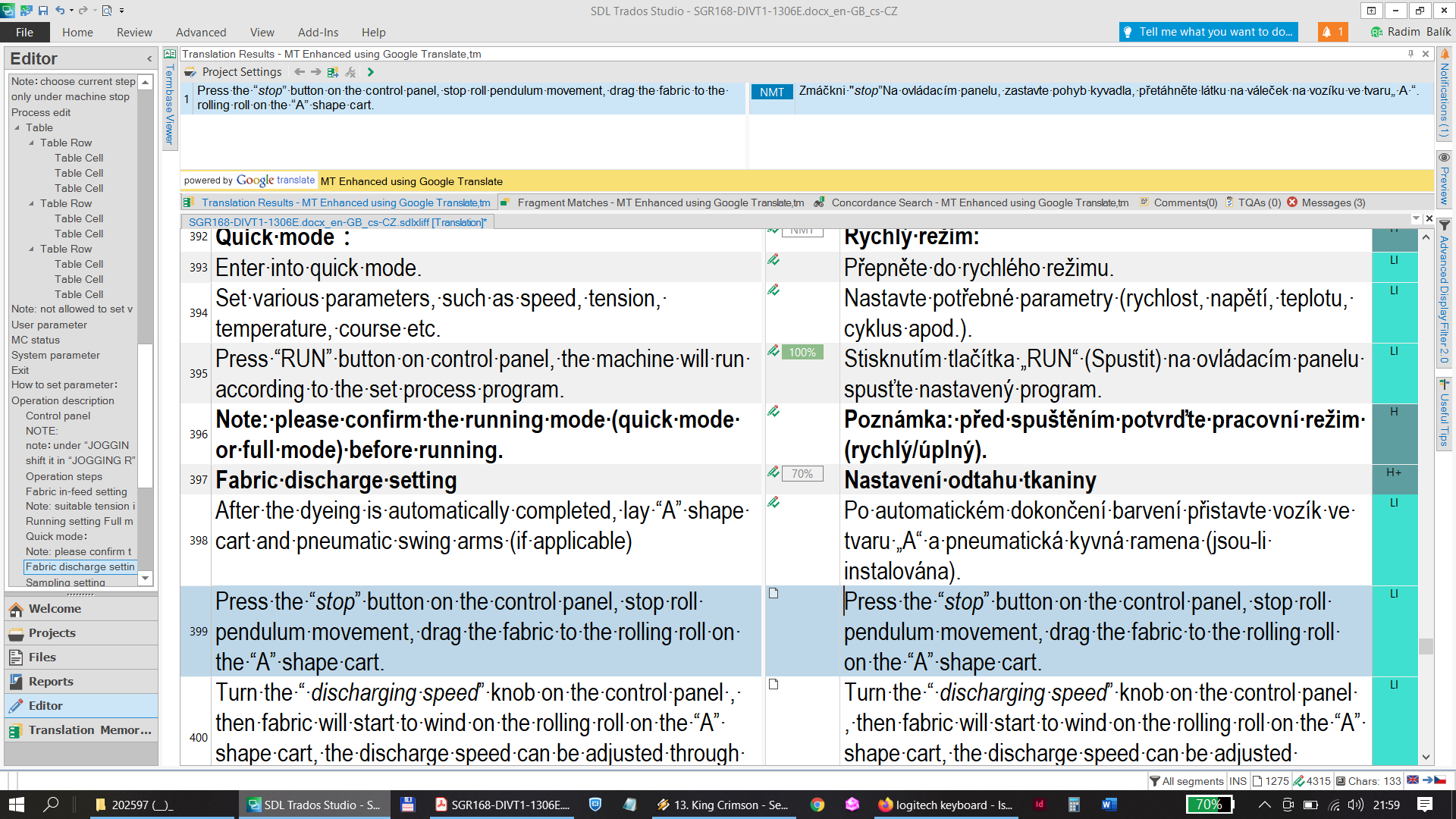Collapse the Editor navigation pane
This screenshot has height=819, width=1456.
[149, 59]
